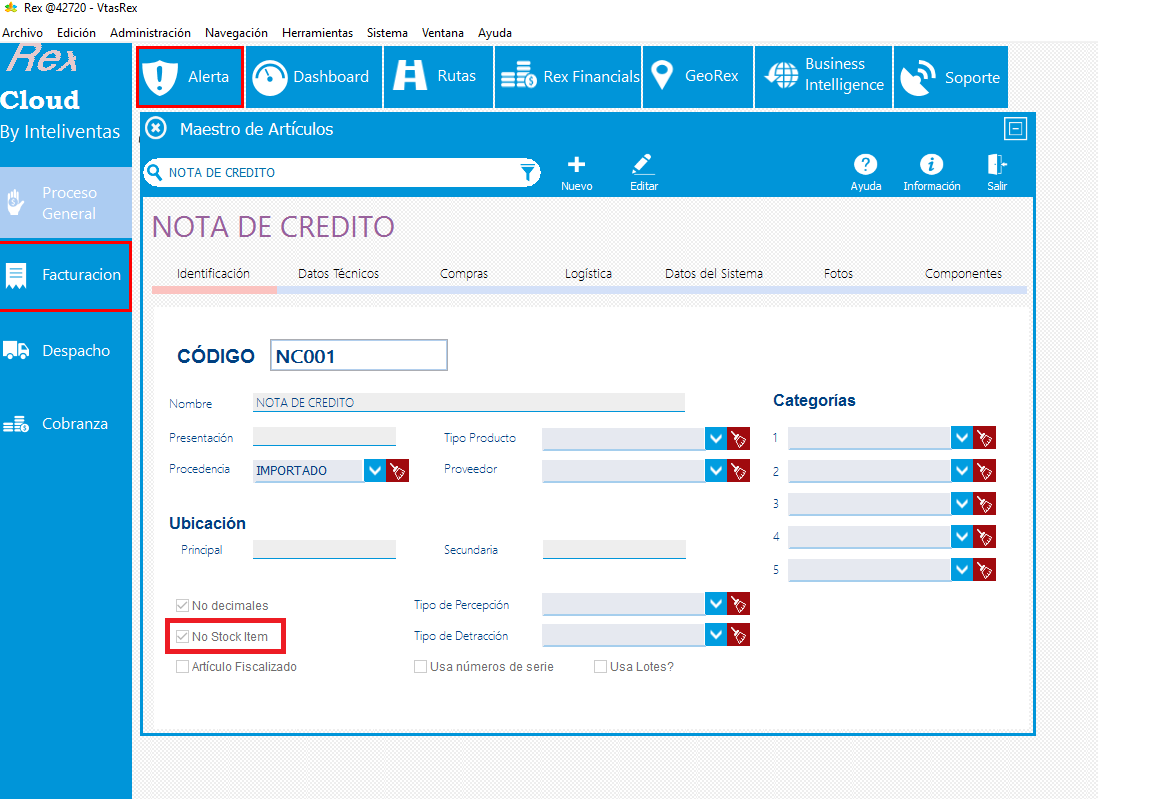
Task: Clear Categoría 3 with red eraser
Action: (984, 504)
